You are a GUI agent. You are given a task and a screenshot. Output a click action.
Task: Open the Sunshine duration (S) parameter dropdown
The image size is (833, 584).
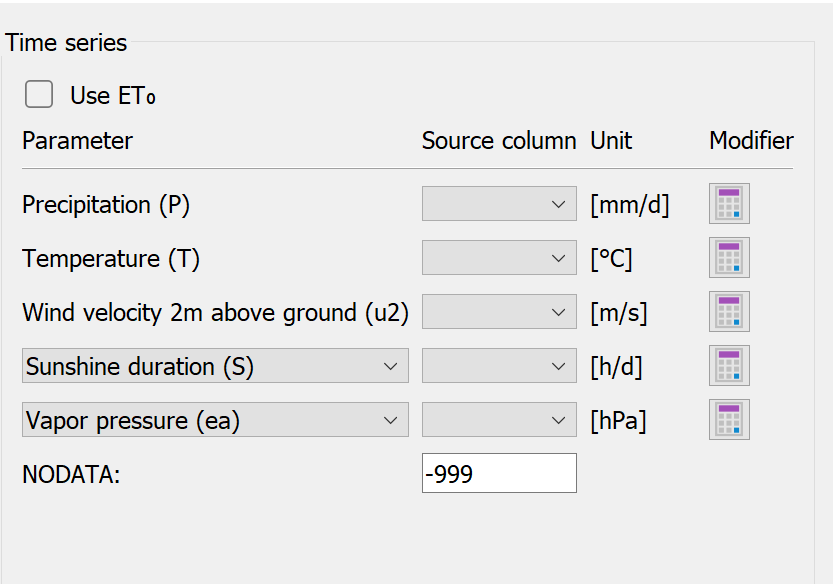[215, 366]
